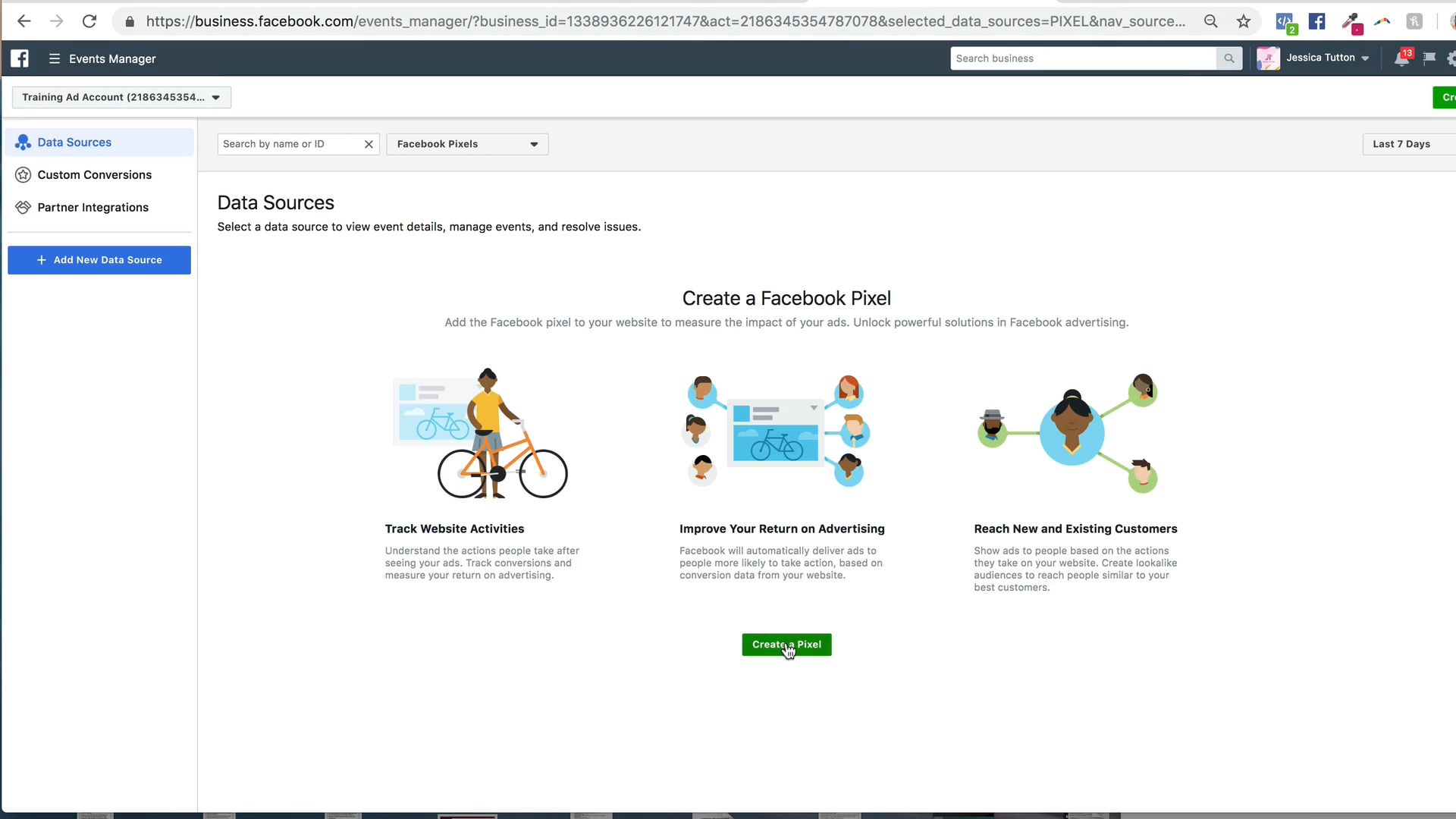
Task: Expand the Facebook Pixels filter dropdown
Action: pyautogui.click(x=467, y=144)
